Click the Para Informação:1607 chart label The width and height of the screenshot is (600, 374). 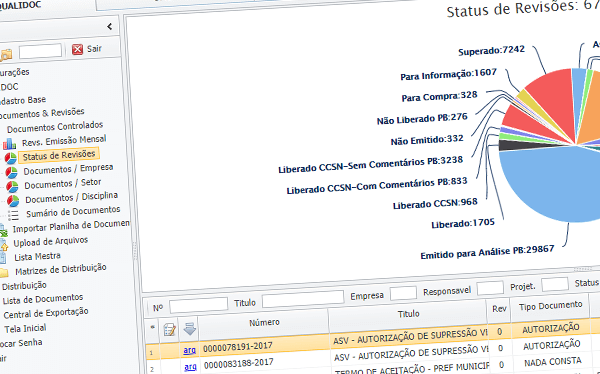tap(448, 74)
